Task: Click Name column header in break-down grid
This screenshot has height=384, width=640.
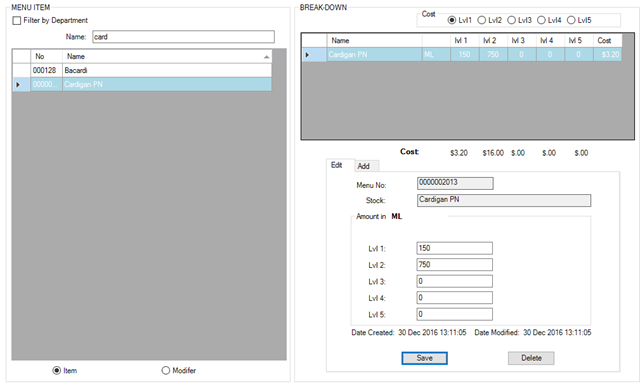Action: pyautogui.click(x=374, y=40)
